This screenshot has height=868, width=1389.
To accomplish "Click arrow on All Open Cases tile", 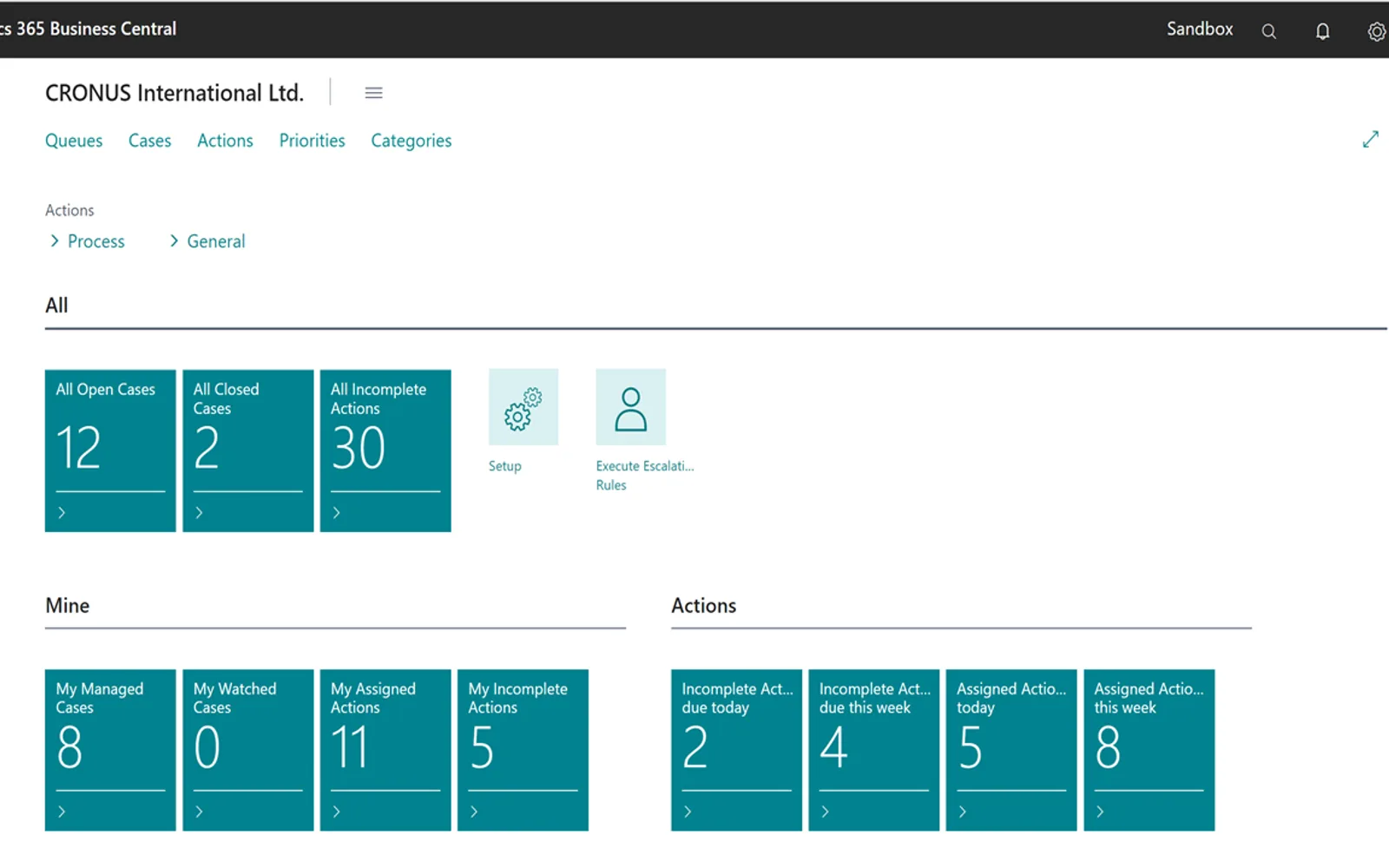I will coord(62,513).
